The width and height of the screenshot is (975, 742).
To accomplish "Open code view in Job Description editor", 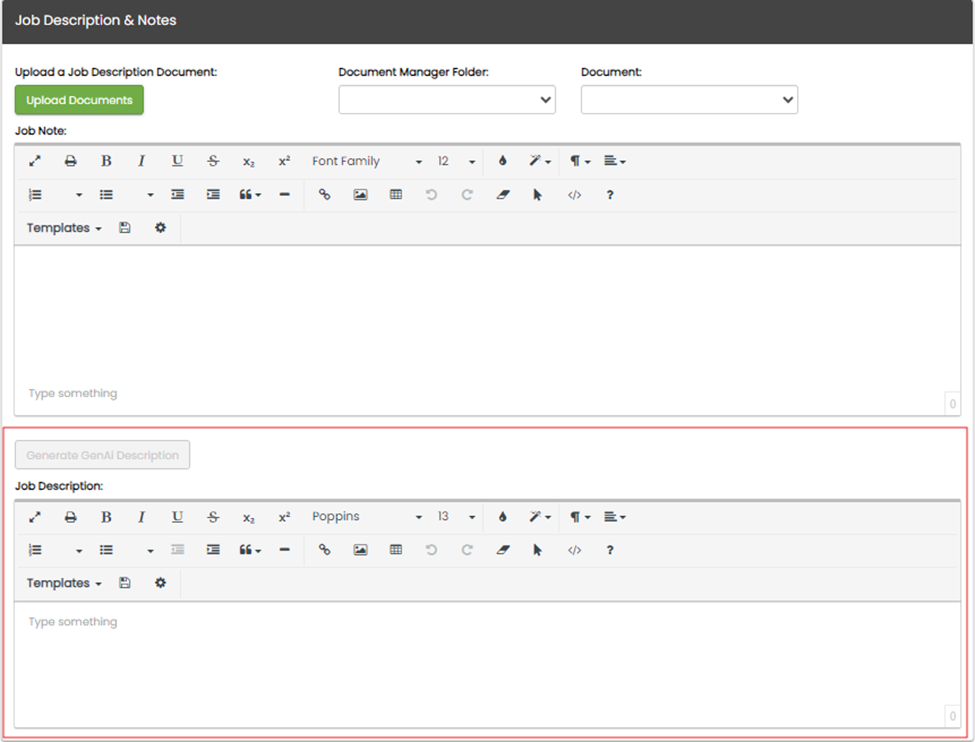I will pos(574,550).
